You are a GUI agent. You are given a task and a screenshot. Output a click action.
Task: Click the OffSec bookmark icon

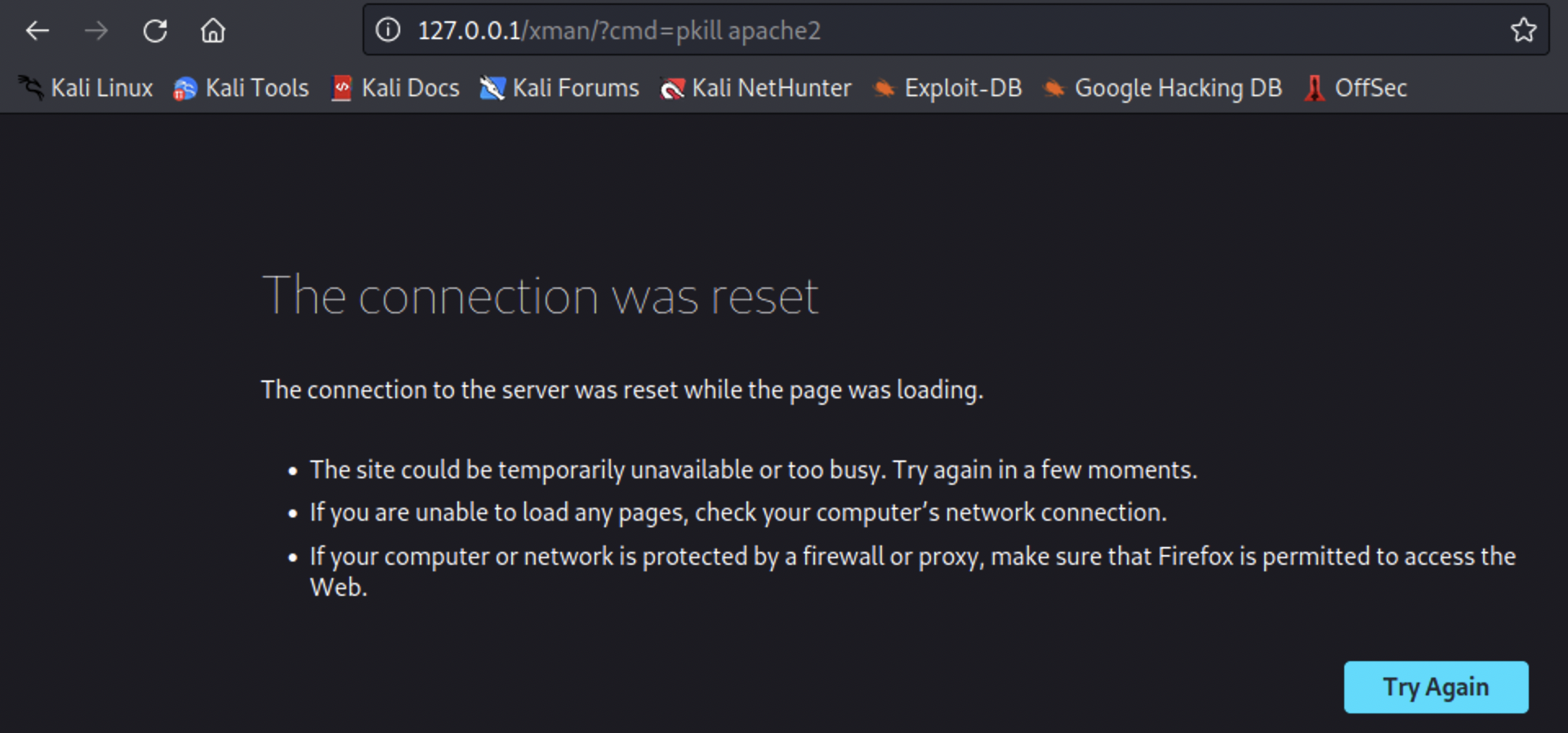click(x=1314, y=88)
